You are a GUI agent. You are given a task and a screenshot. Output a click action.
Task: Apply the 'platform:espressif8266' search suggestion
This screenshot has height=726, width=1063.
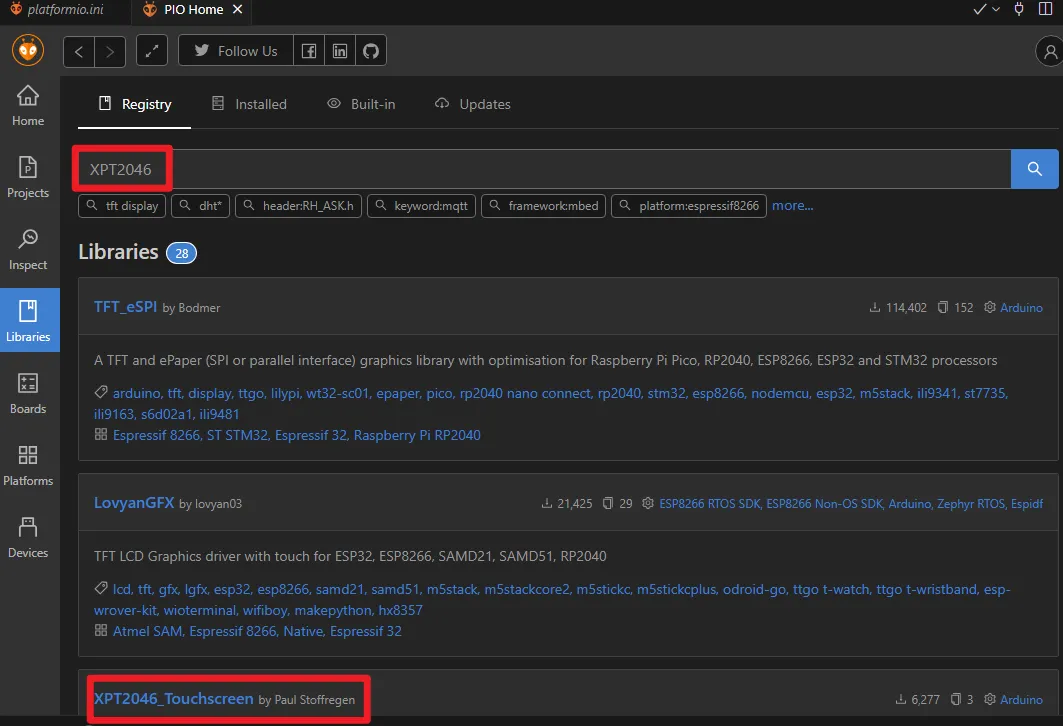689,205
